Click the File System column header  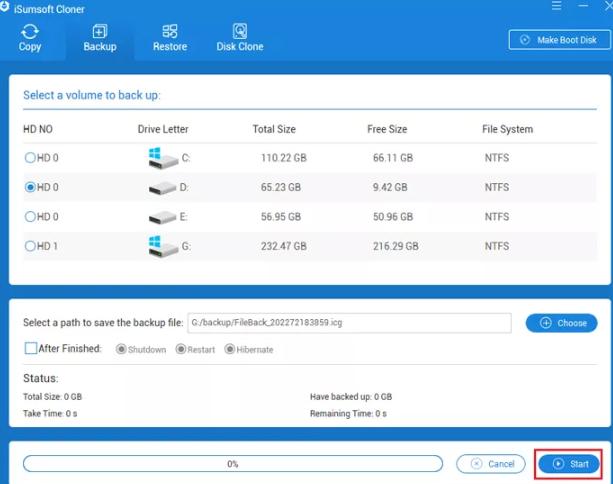coord(507,129)
